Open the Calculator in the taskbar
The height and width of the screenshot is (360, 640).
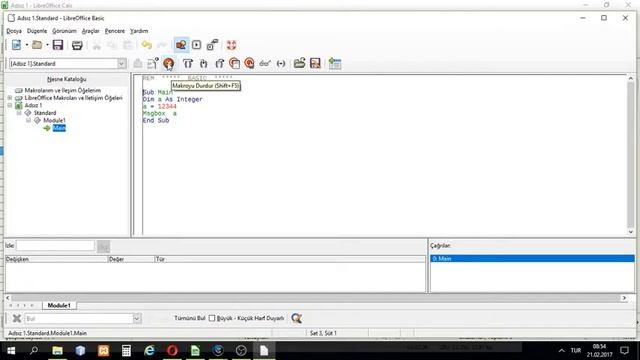[x=126, y=351]
